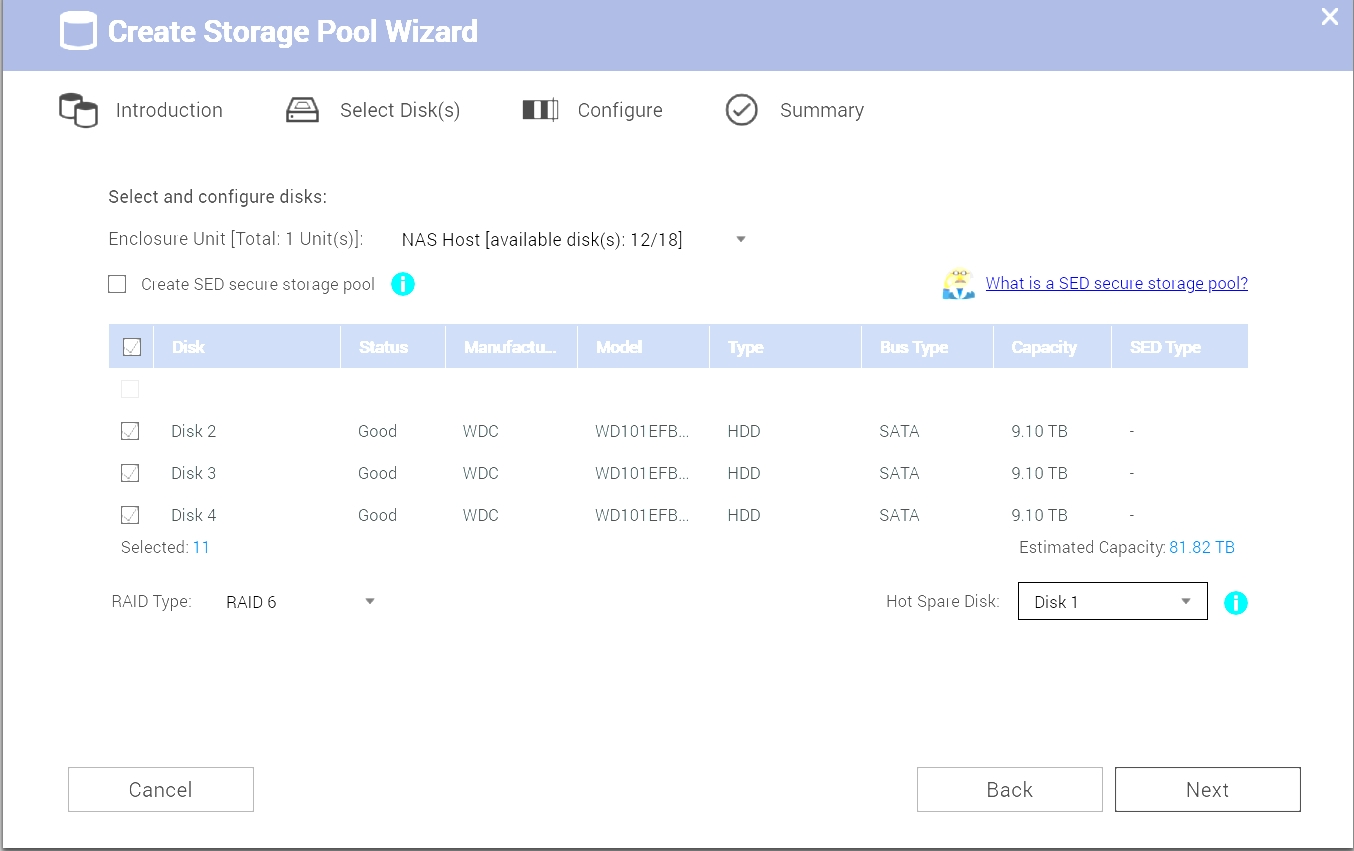1354x851 pixels.
Task: Click the SED info icon beside the checkbox
Action: point(403,284)
